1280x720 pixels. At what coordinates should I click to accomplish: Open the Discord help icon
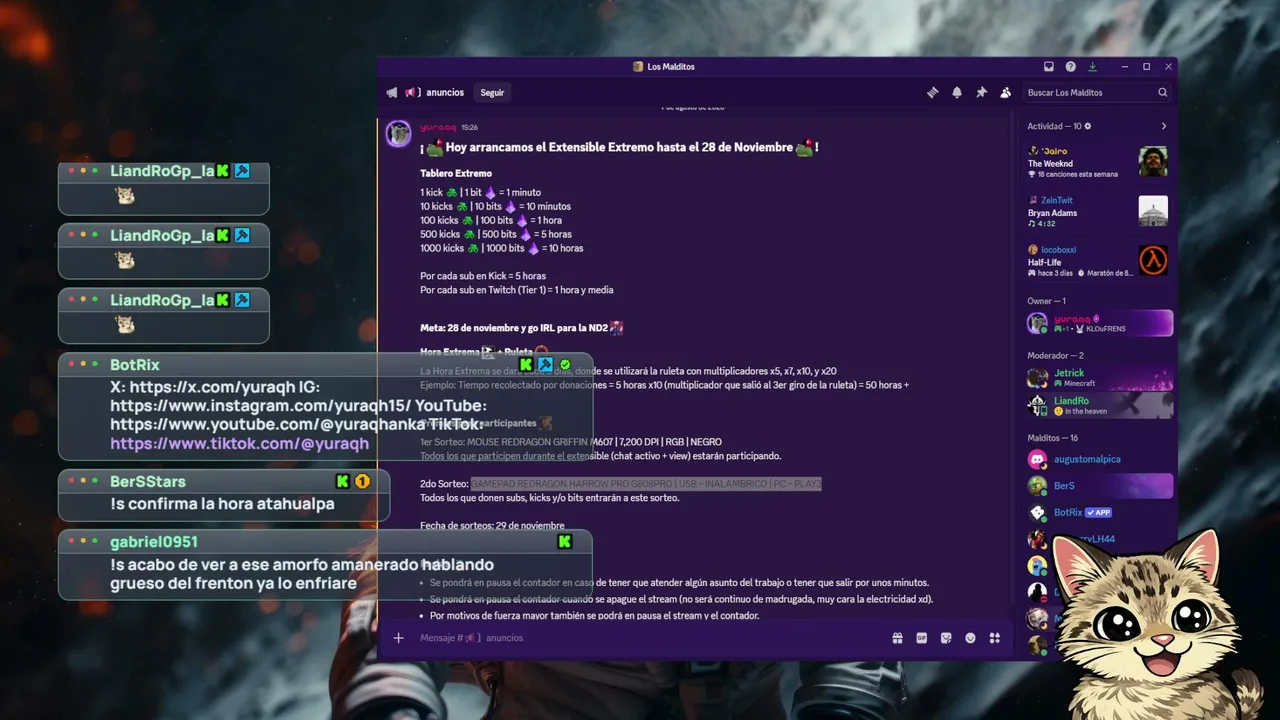(1071, 67)
